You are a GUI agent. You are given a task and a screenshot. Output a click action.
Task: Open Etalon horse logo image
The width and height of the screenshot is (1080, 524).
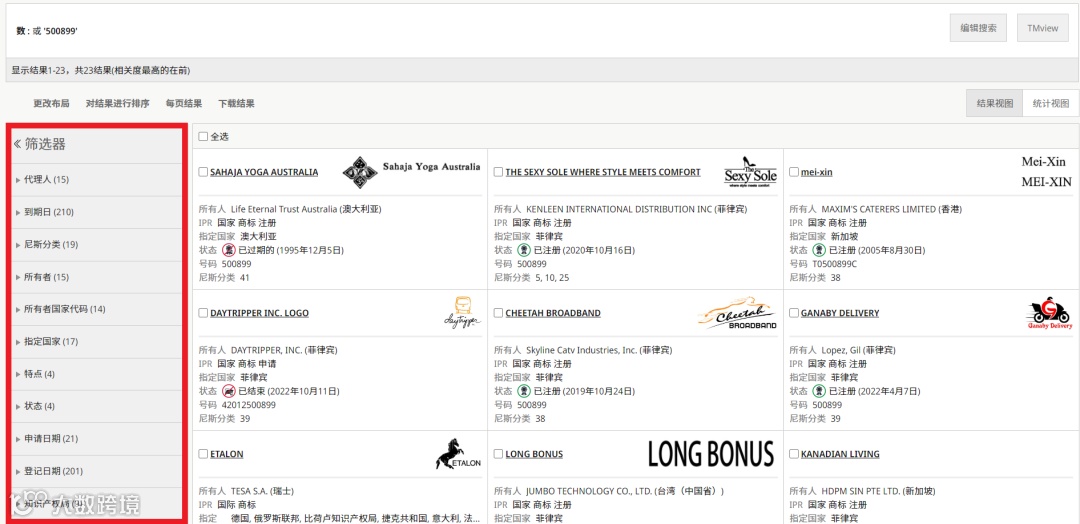point(458,454)
